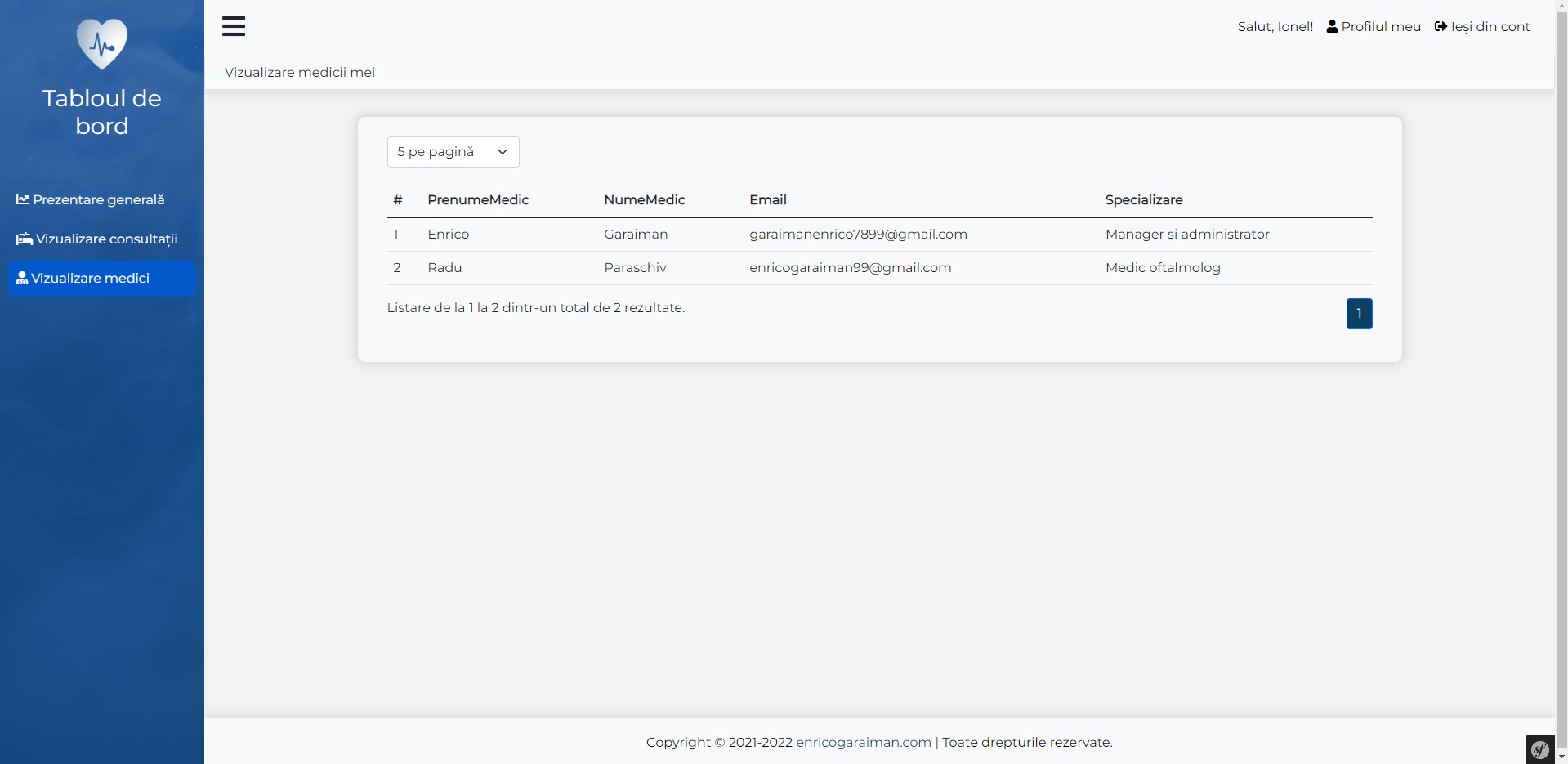Sort the table by the Email column
1568x764 pixels.
pyautogui.click(x=767, y=199)
